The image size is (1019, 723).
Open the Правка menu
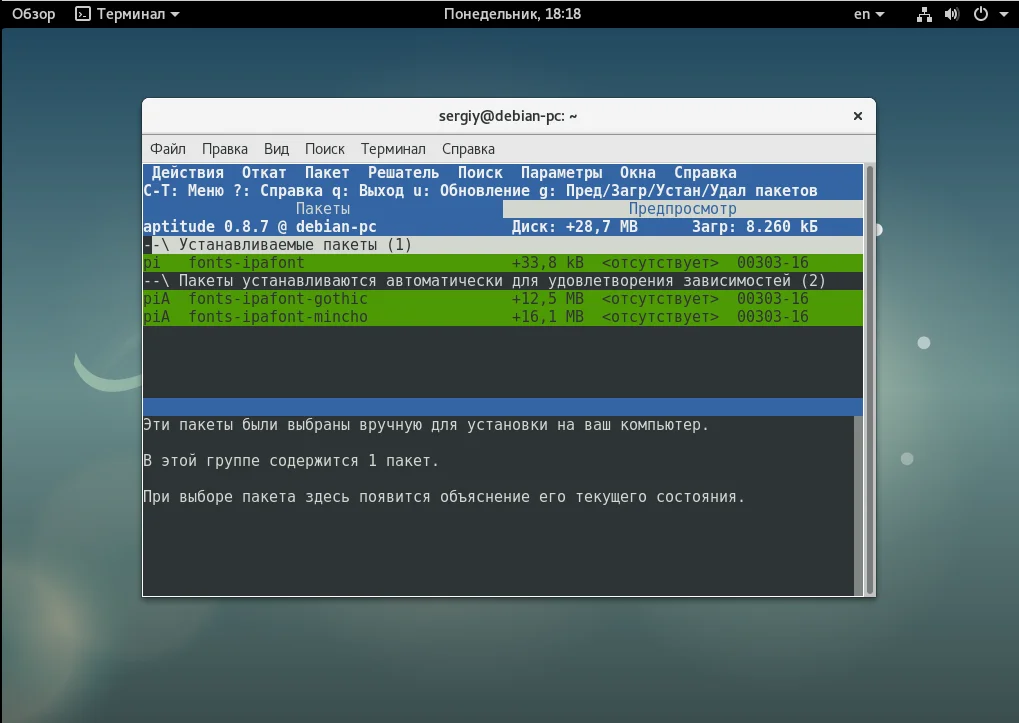point(224,149)
